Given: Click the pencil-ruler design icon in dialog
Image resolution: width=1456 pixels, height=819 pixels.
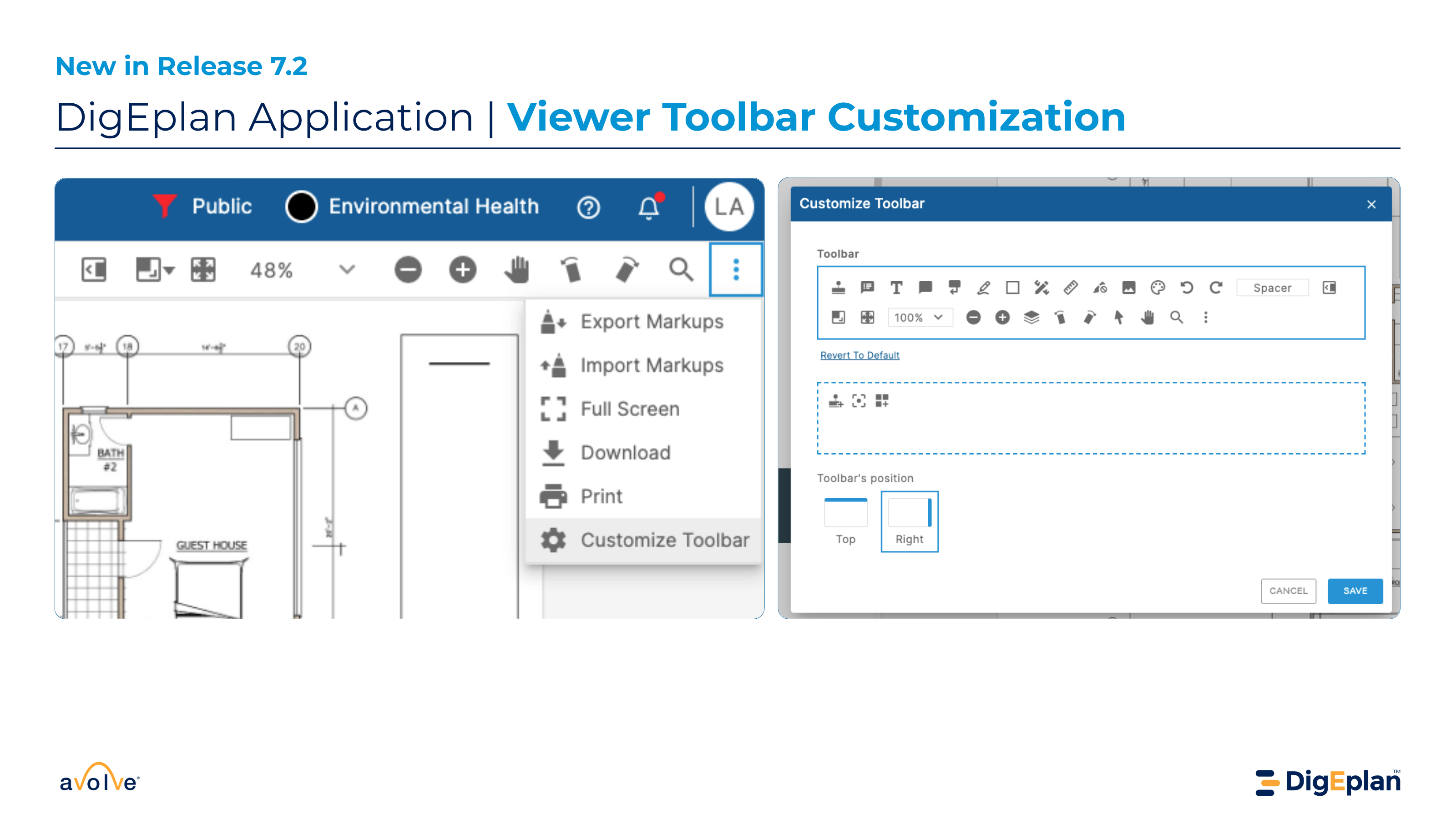Looking at the screenshot, I should 1041,288.
